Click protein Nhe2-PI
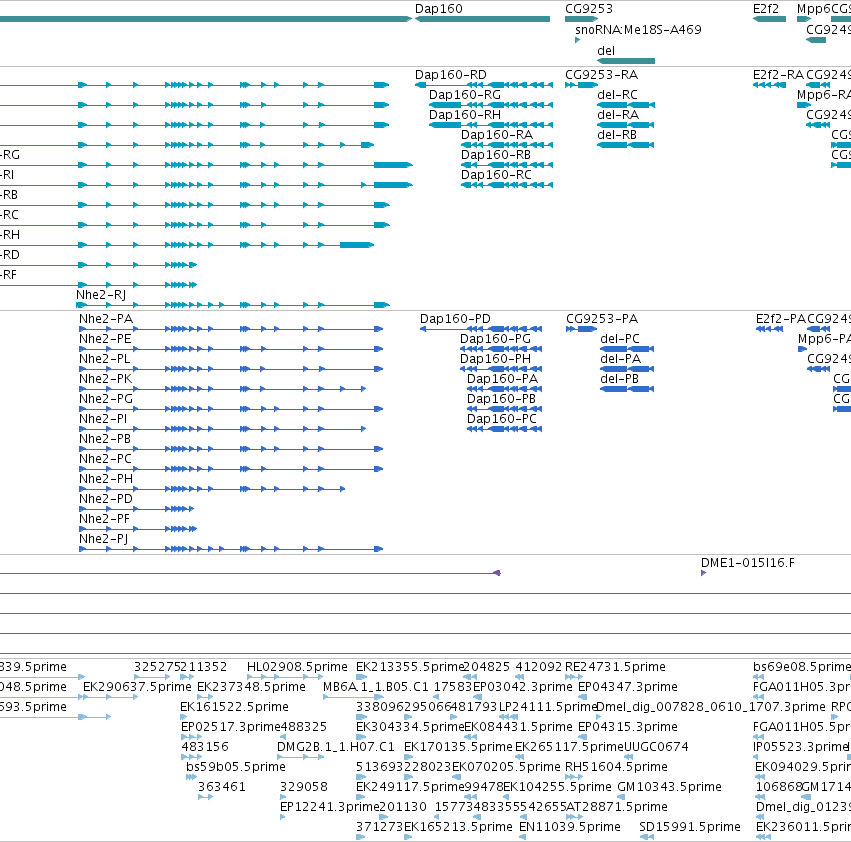This screenshot has height=842, width=851. (x=103, y=419)
